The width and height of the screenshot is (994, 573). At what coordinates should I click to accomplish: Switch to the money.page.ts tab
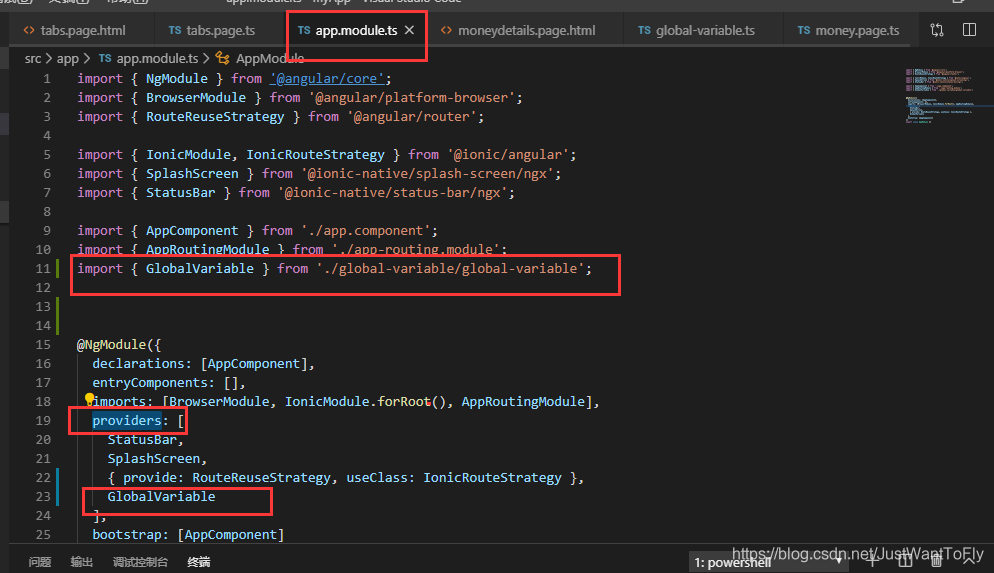coord(848,30)
